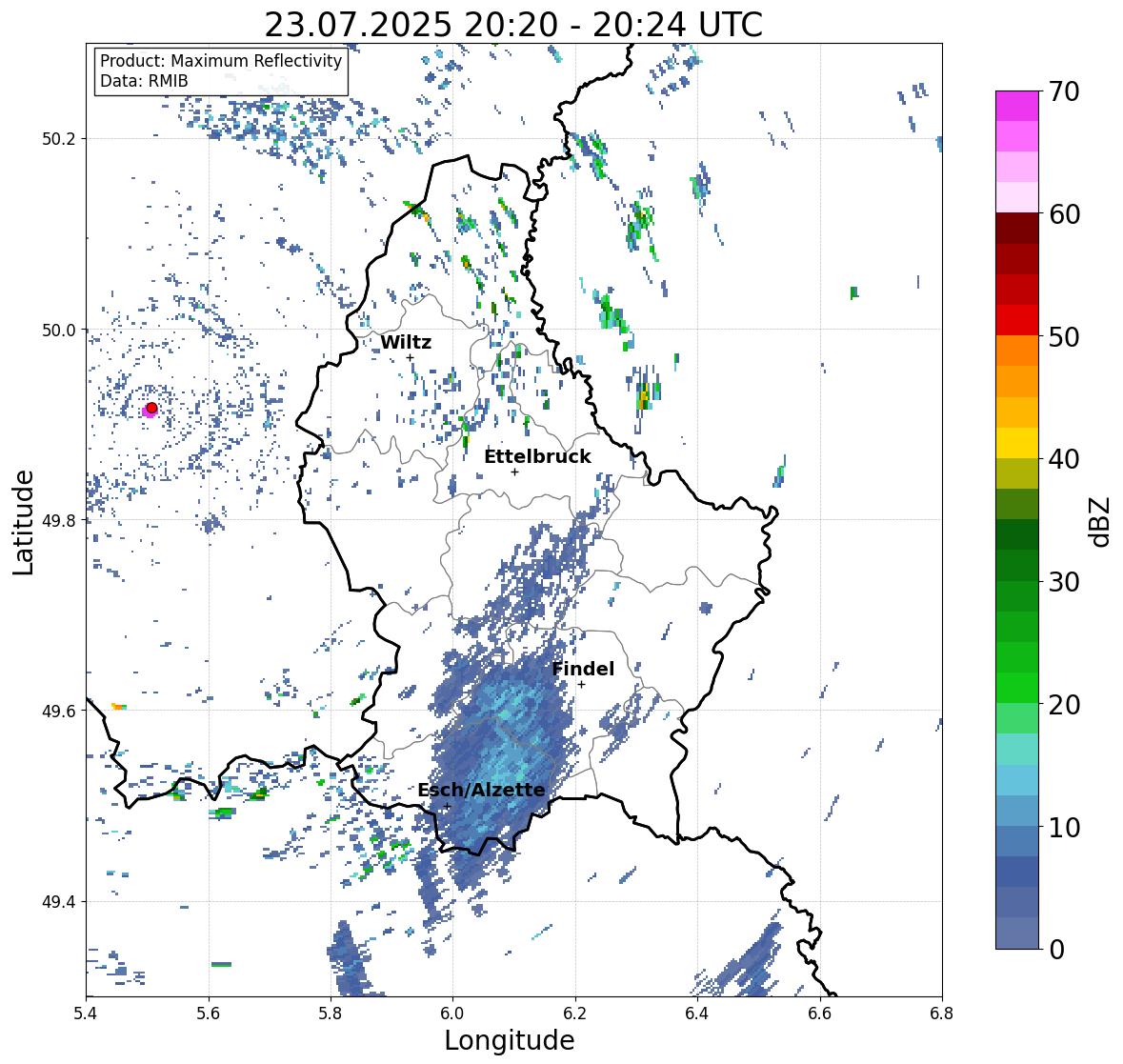Click the colorbar tick value 0
Screen dimensions: 1123x1064
[1056, 950]
